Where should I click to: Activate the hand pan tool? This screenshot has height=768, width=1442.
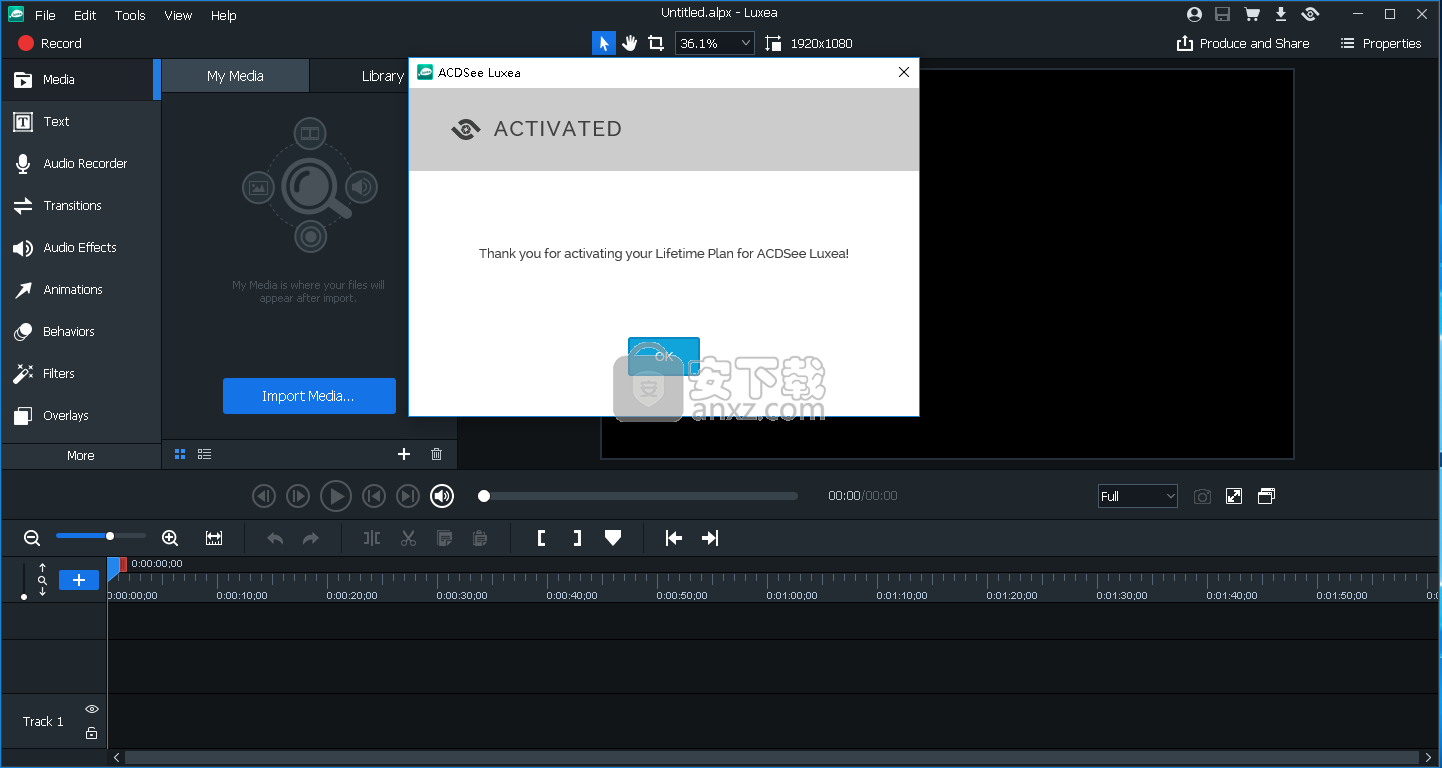[x=630, y=43]
